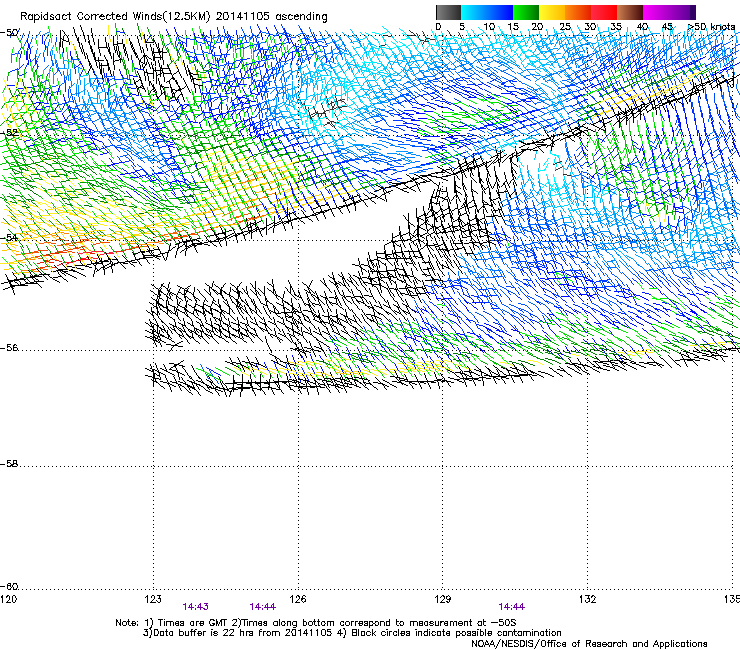Click the '14:44' time label right of 129
This screenshot has height=650, width=740.
[512, 607]
